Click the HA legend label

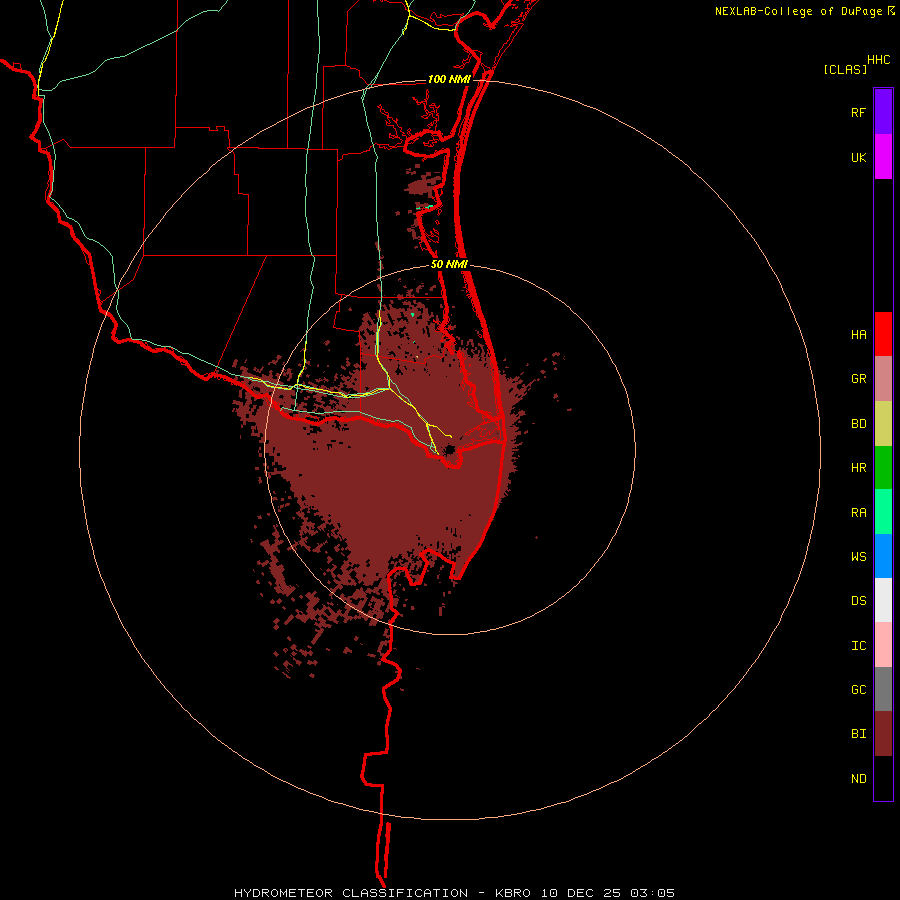coord(858,335)
